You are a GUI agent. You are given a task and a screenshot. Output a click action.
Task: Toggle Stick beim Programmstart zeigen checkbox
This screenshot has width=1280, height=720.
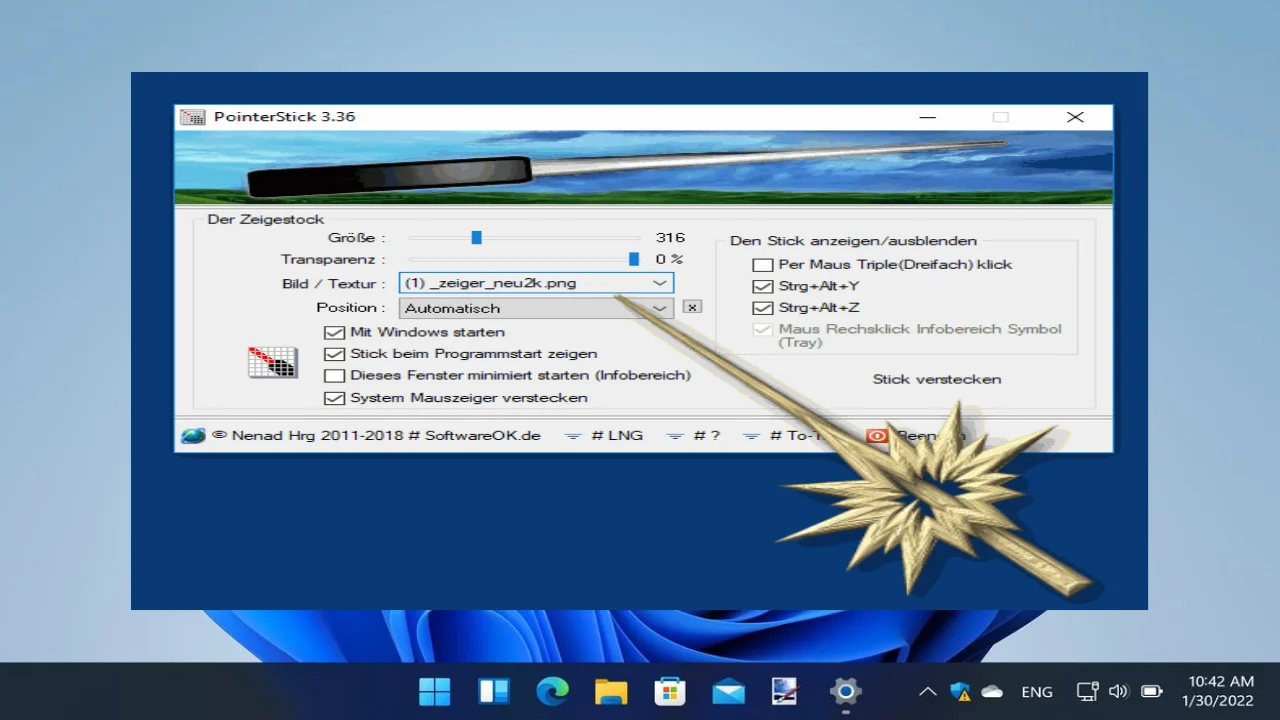click(334, 354)
